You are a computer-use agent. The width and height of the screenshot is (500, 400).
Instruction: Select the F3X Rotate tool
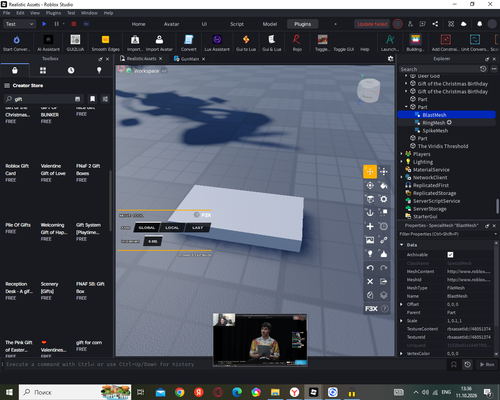pos(370,185)
